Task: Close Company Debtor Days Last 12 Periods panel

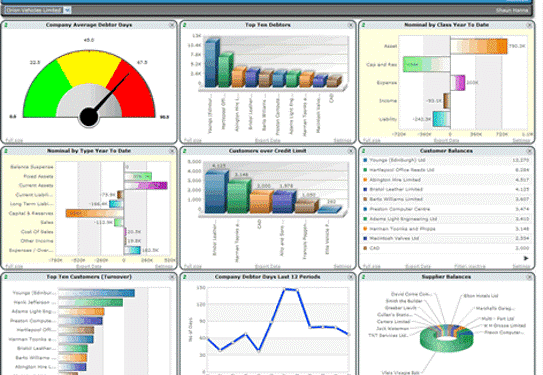Action: pyautogui.click(x=350, y=277)
